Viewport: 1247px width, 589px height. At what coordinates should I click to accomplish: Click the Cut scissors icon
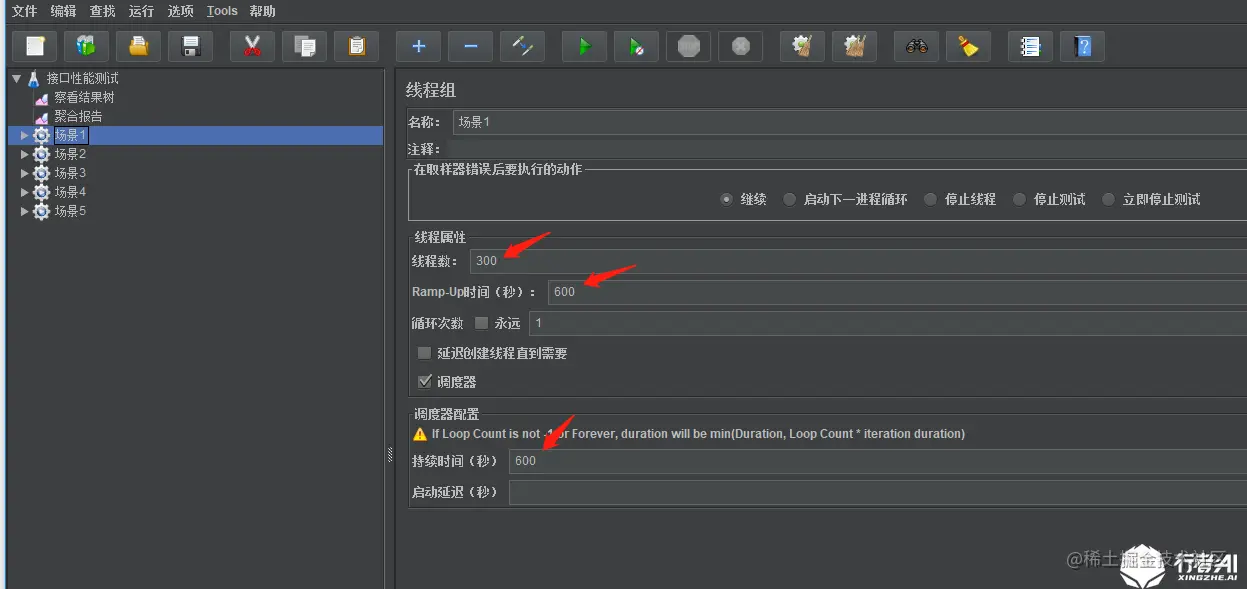coord(252,46)
